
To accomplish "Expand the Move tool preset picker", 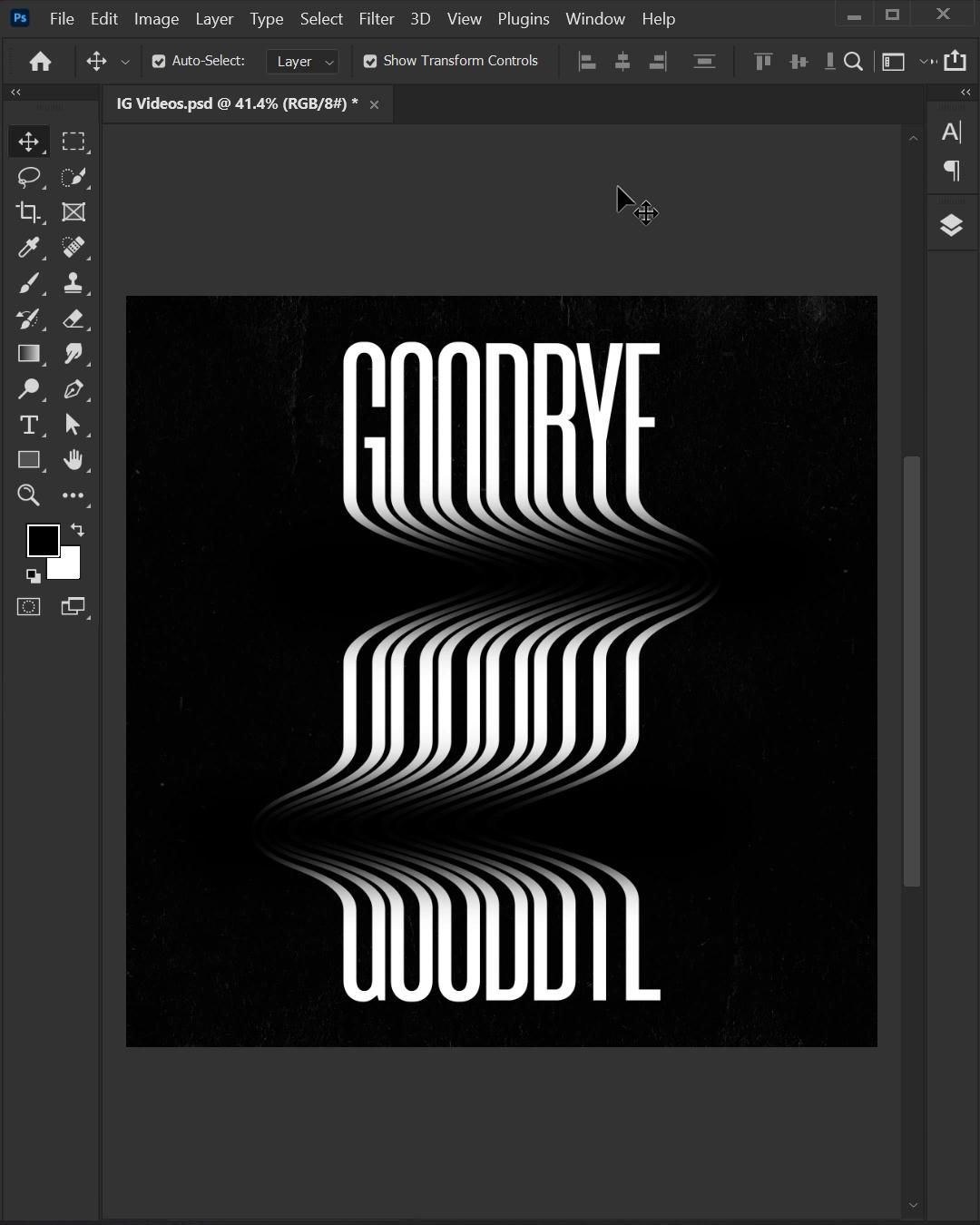I will [x=125, y=62].
